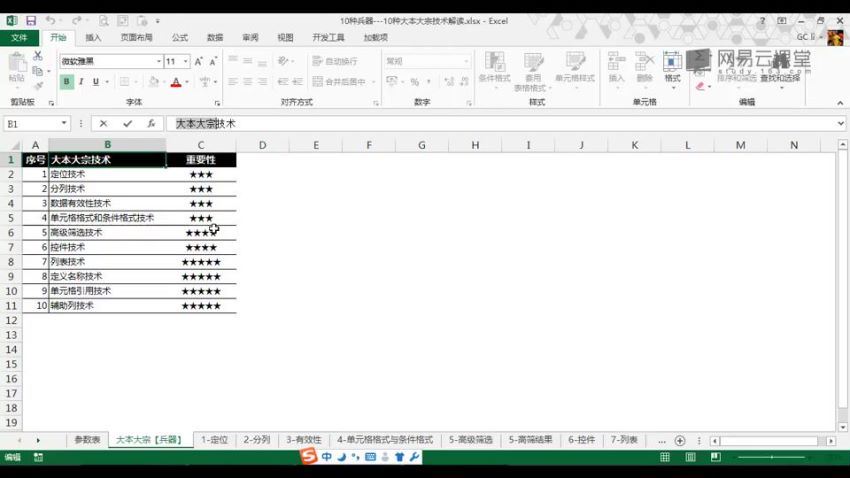Viewport: 850px width, 478px height.
Task: Click the Copy icon in clipboard group
Action: [x=37, y=71]
